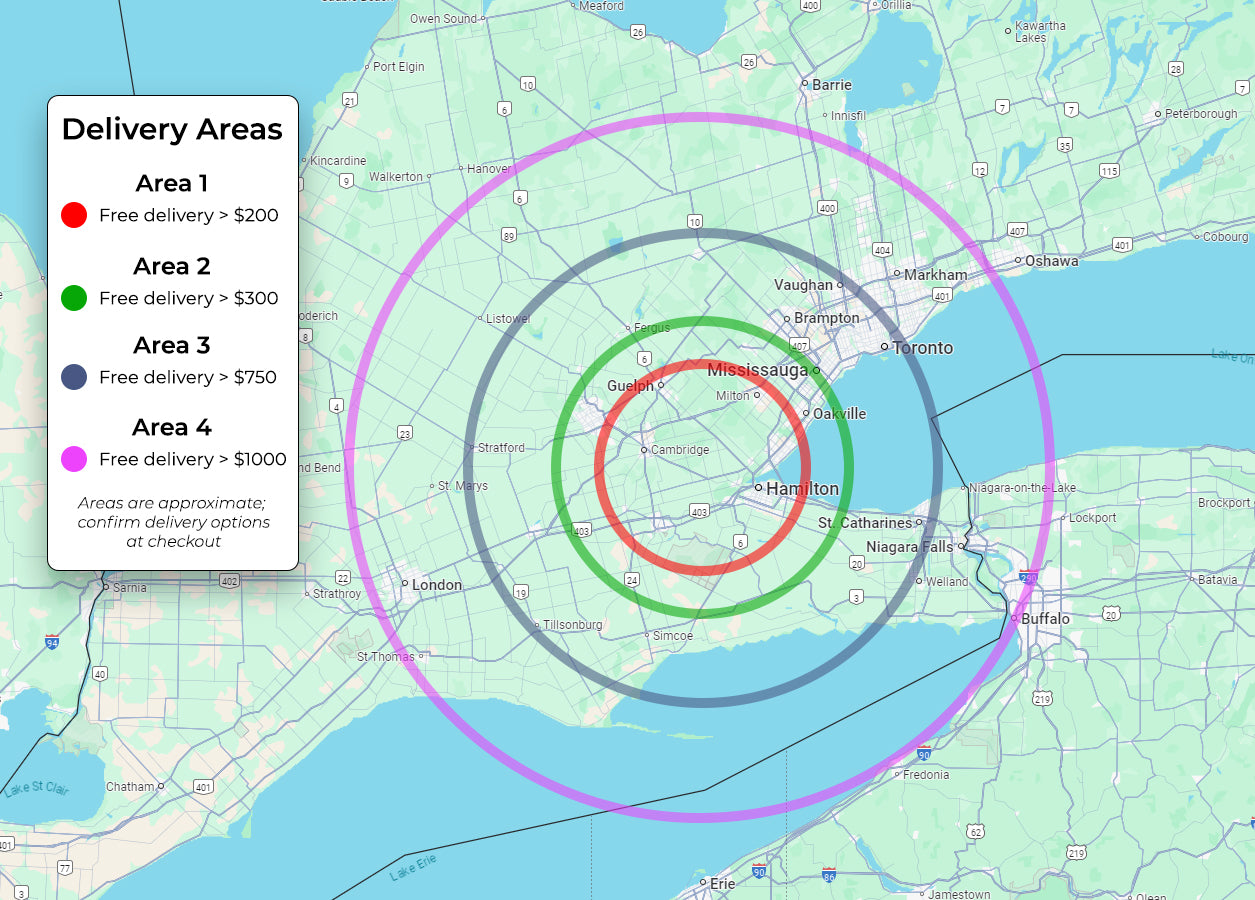
Task: Click the Barrie city marker label
Action: pos(831,85)
